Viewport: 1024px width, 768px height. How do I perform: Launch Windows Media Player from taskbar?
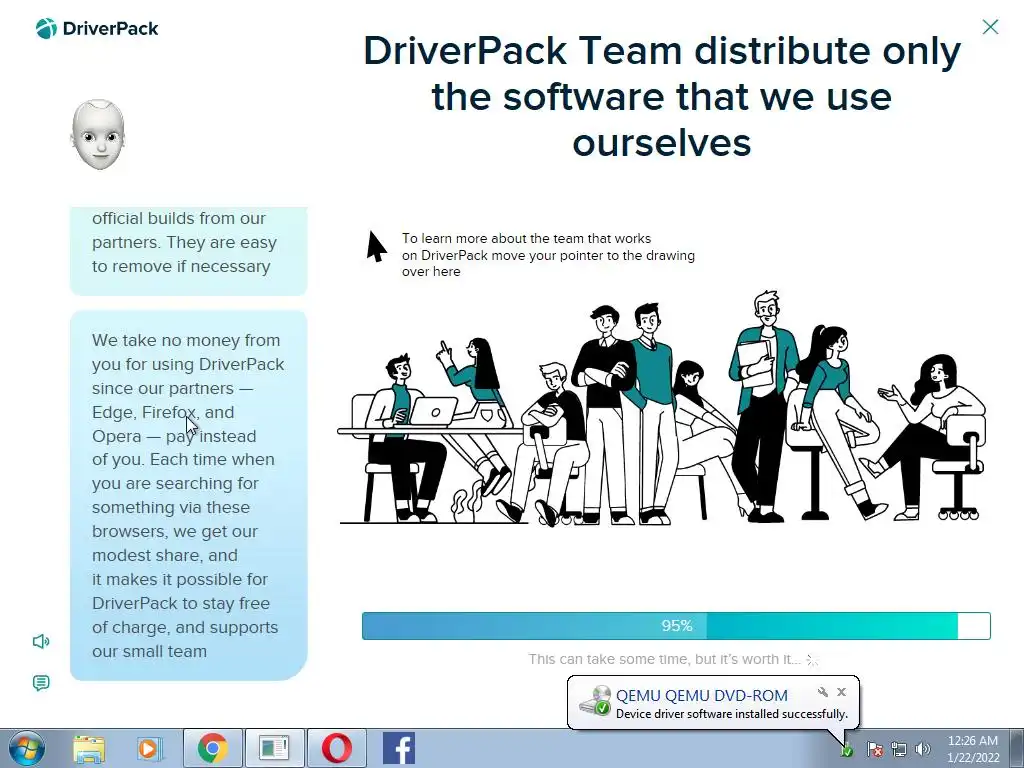(x=148, y=748)
